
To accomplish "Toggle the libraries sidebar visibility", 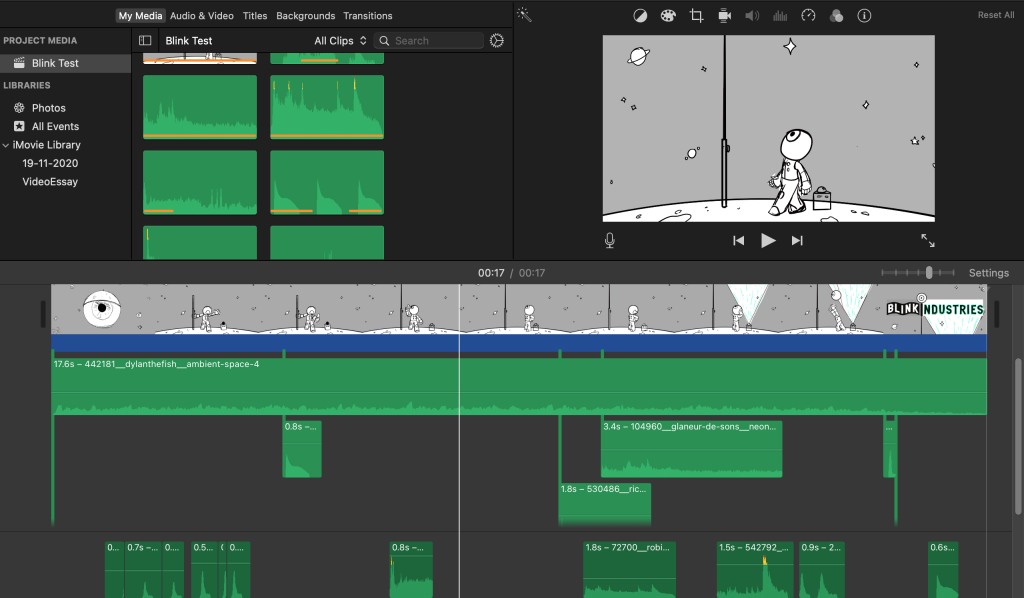I will point(145,41).
